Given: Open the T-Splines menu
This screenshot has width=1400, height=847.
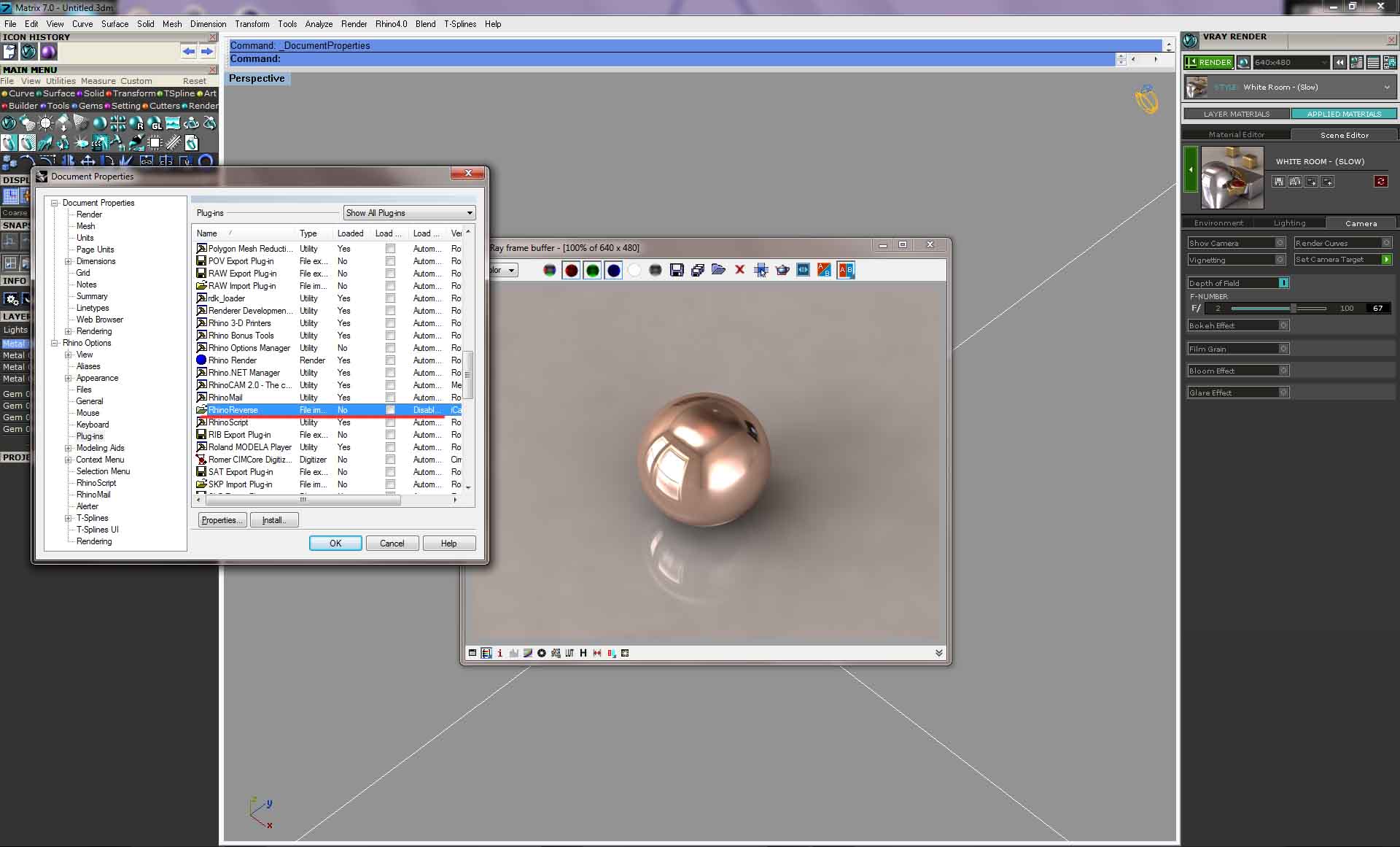Looking at the screenshot, I should click(x=459, y=24).
